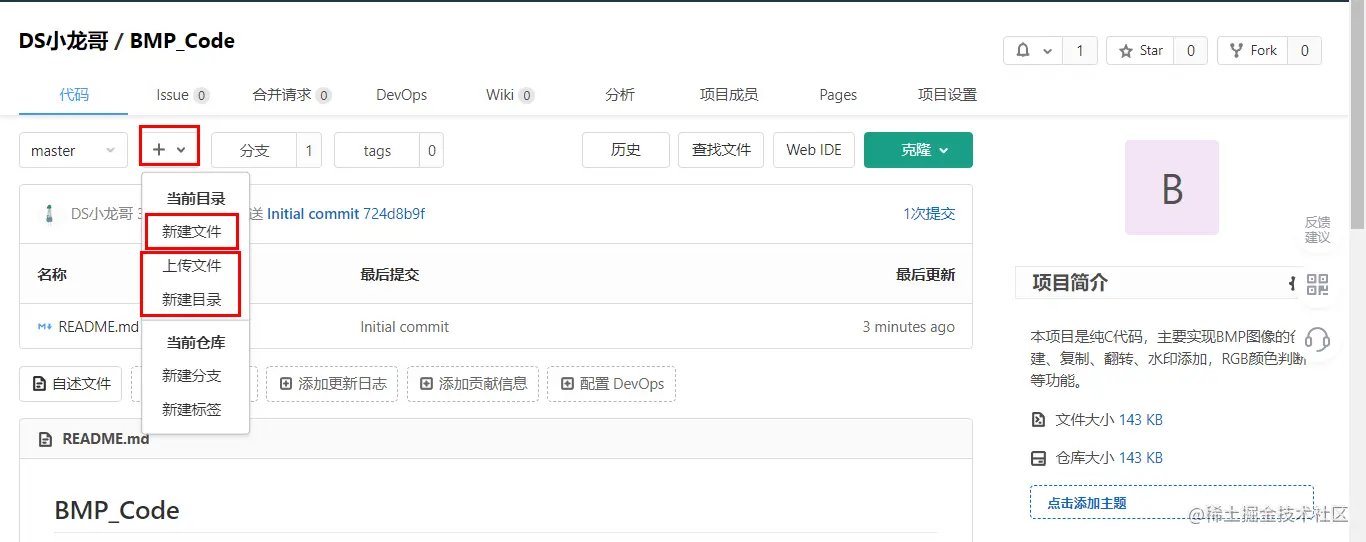The height and width of the screenshot is (542, 1366).
Task: Click the 自述文件 button
Action: (71, 384)
